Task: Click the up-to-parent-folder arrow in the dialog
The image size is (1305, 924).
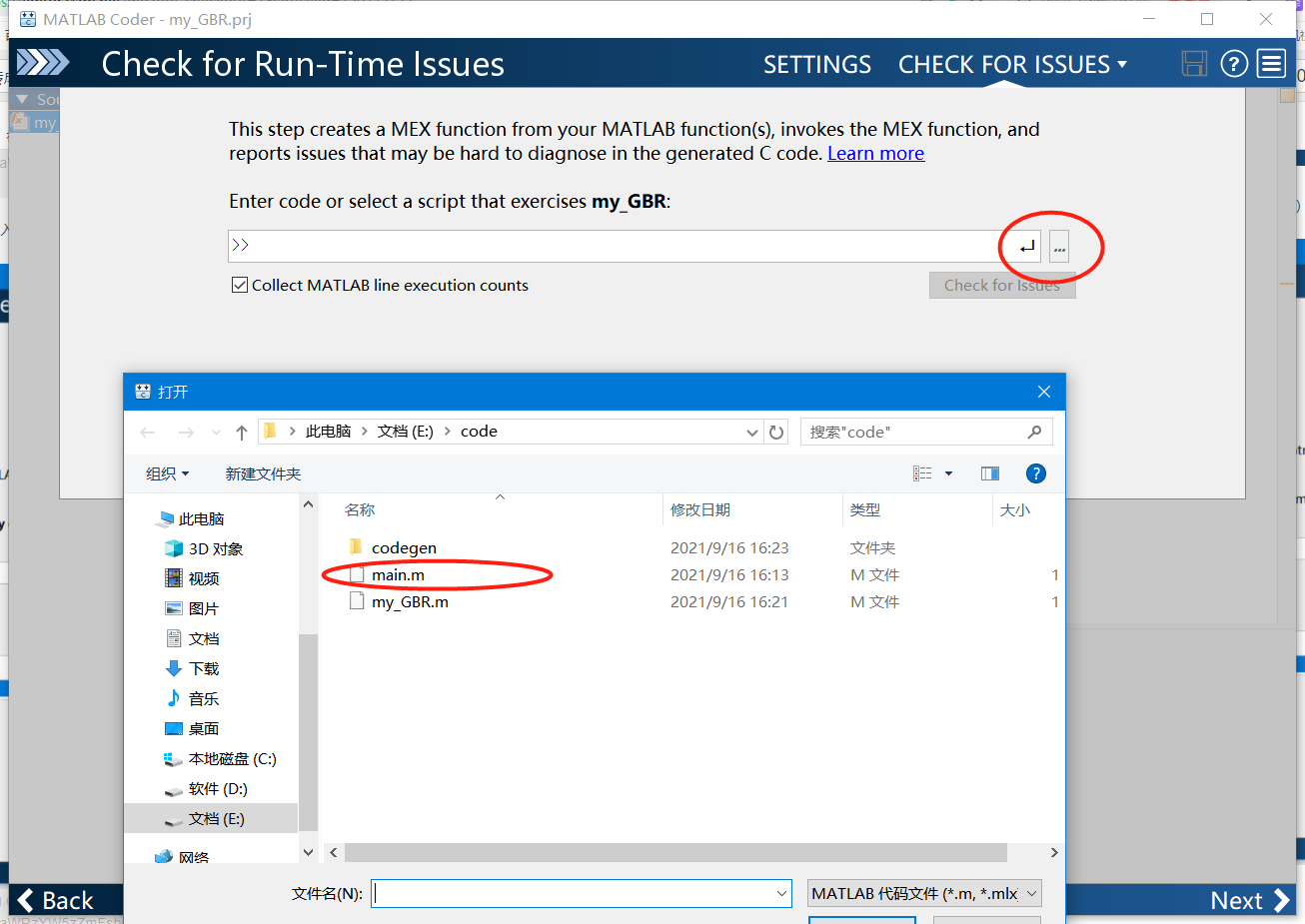Action: pyautogui.click(x=240, y=432)
